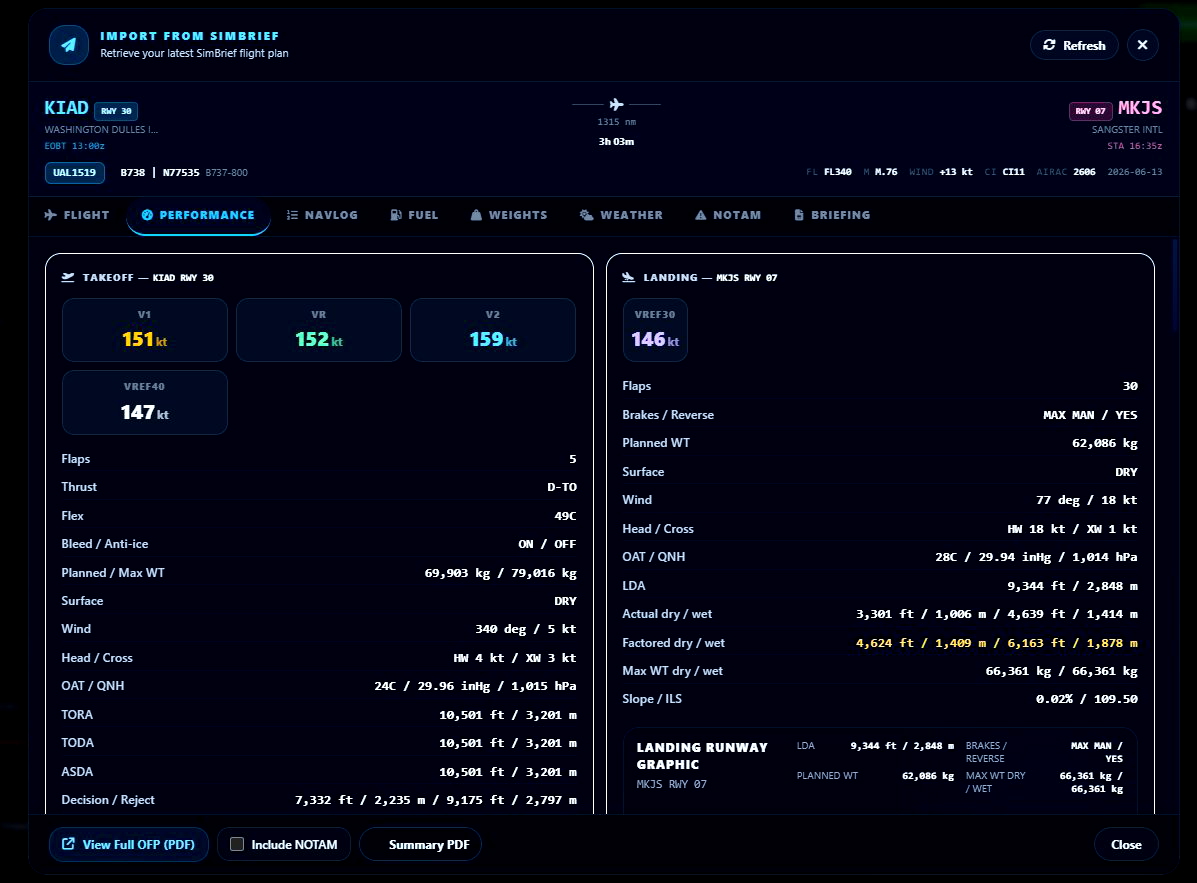Select the VREF40 147 kt card

(145, 402)
